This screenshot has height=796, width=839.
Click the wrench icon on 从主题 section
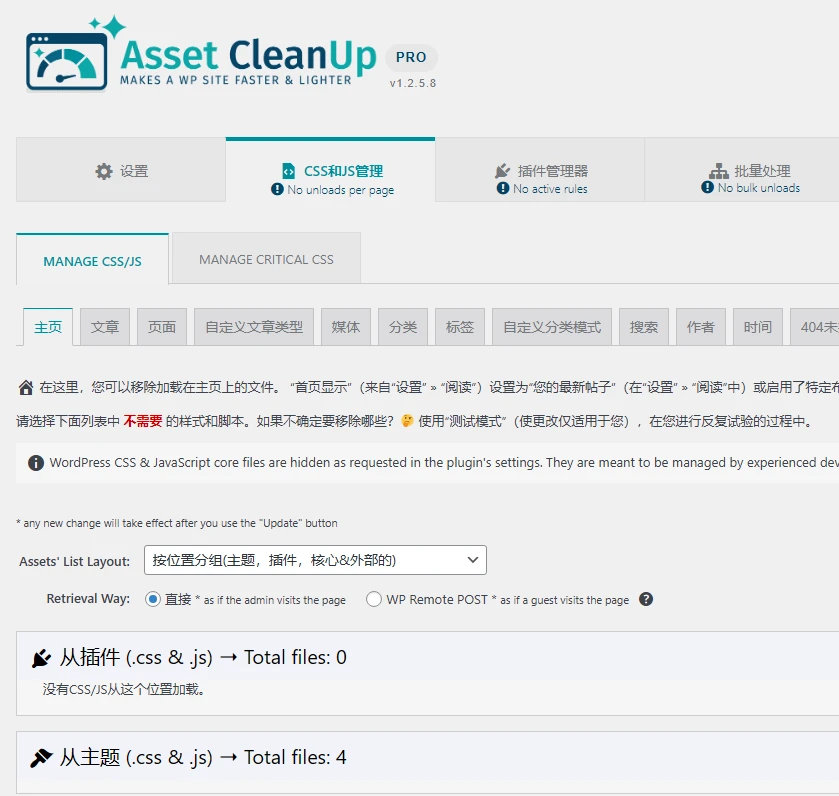click(x=40, y=757)
